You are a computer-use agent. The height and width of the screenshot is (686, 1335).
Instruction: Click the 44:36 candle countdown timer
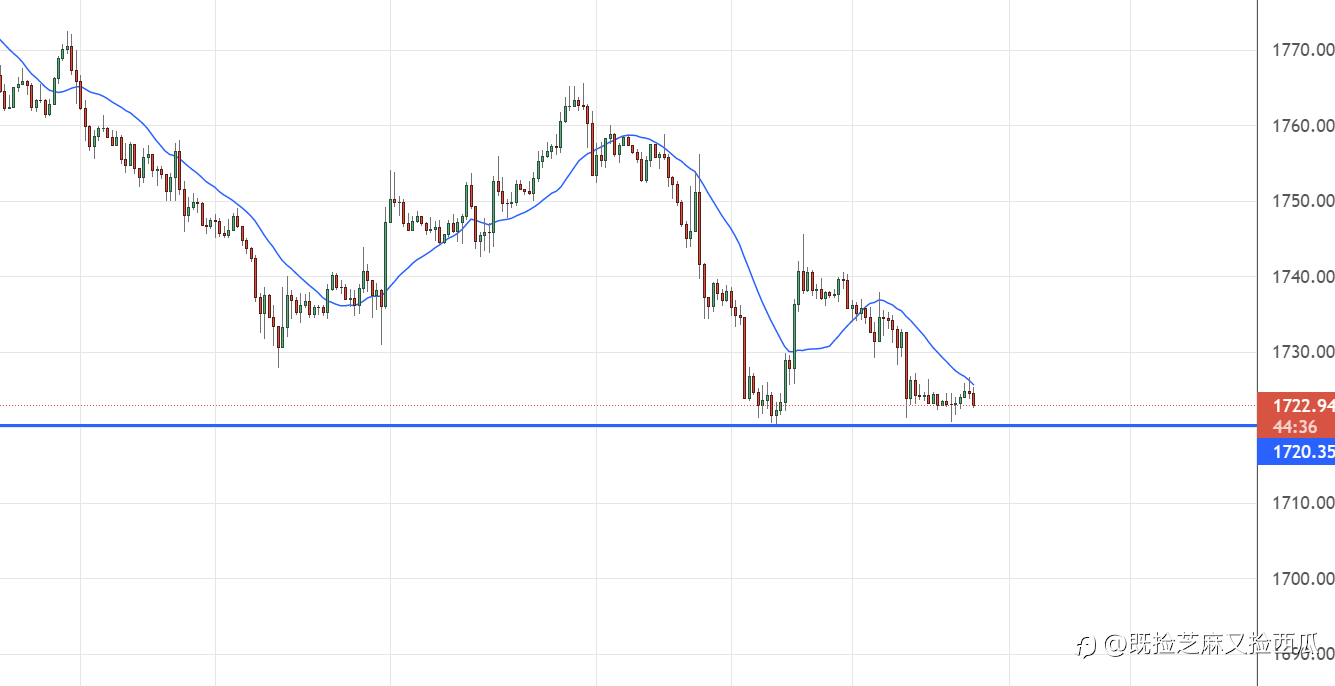tap(1295, 427)
